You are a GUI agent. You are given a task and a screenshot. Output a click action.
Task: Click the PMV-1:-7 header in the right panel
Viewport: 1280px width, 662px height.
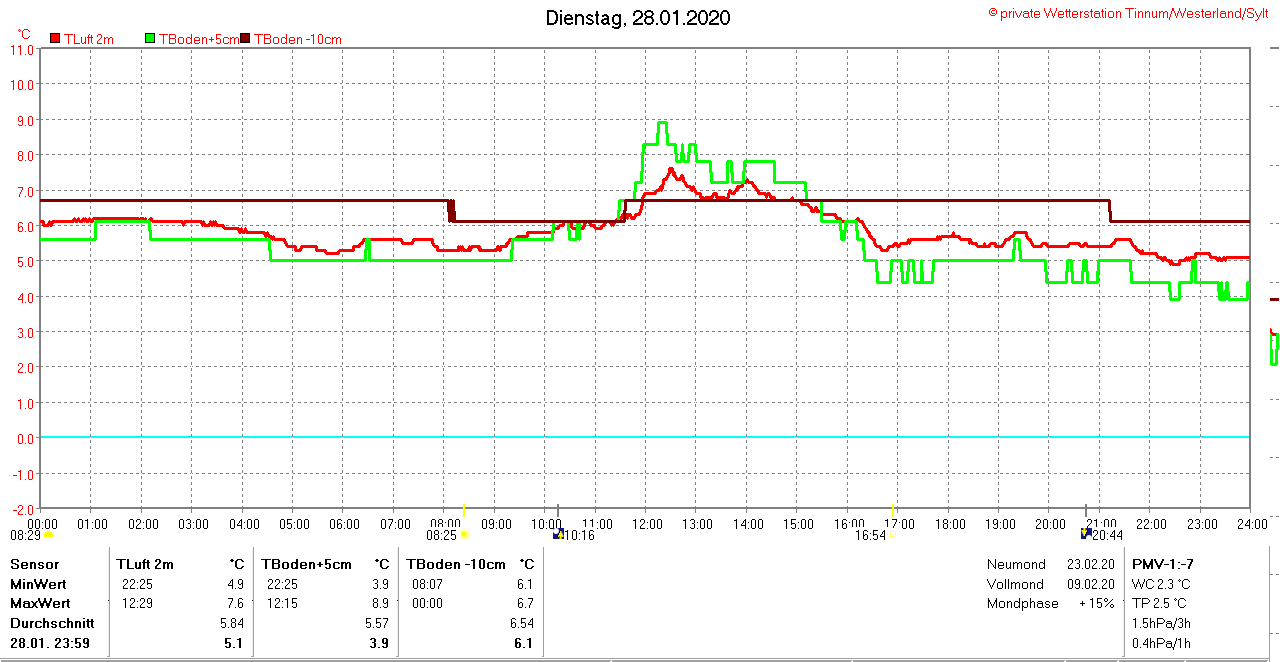1162,564
